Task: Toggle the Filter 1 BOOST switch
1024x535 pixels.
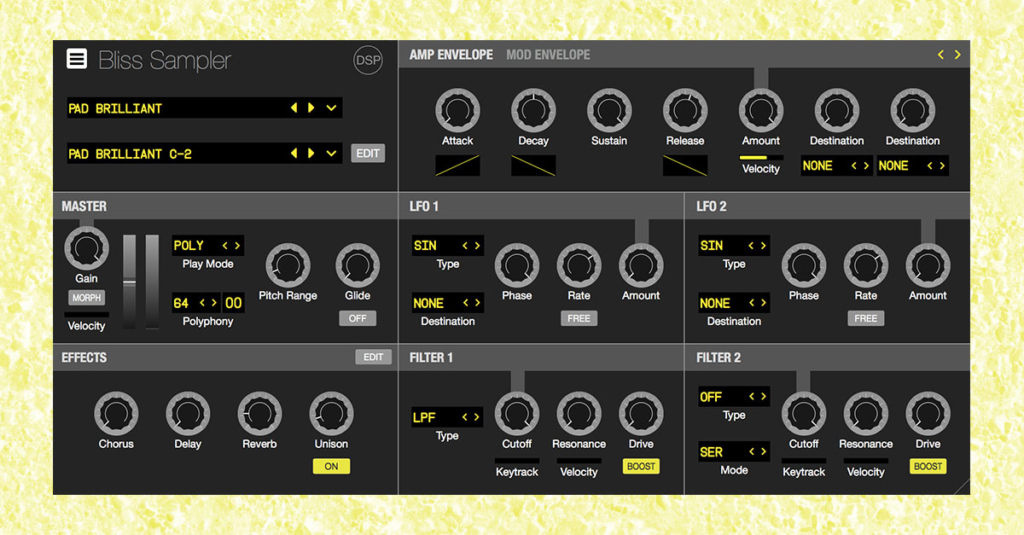Action: [641, 466]
